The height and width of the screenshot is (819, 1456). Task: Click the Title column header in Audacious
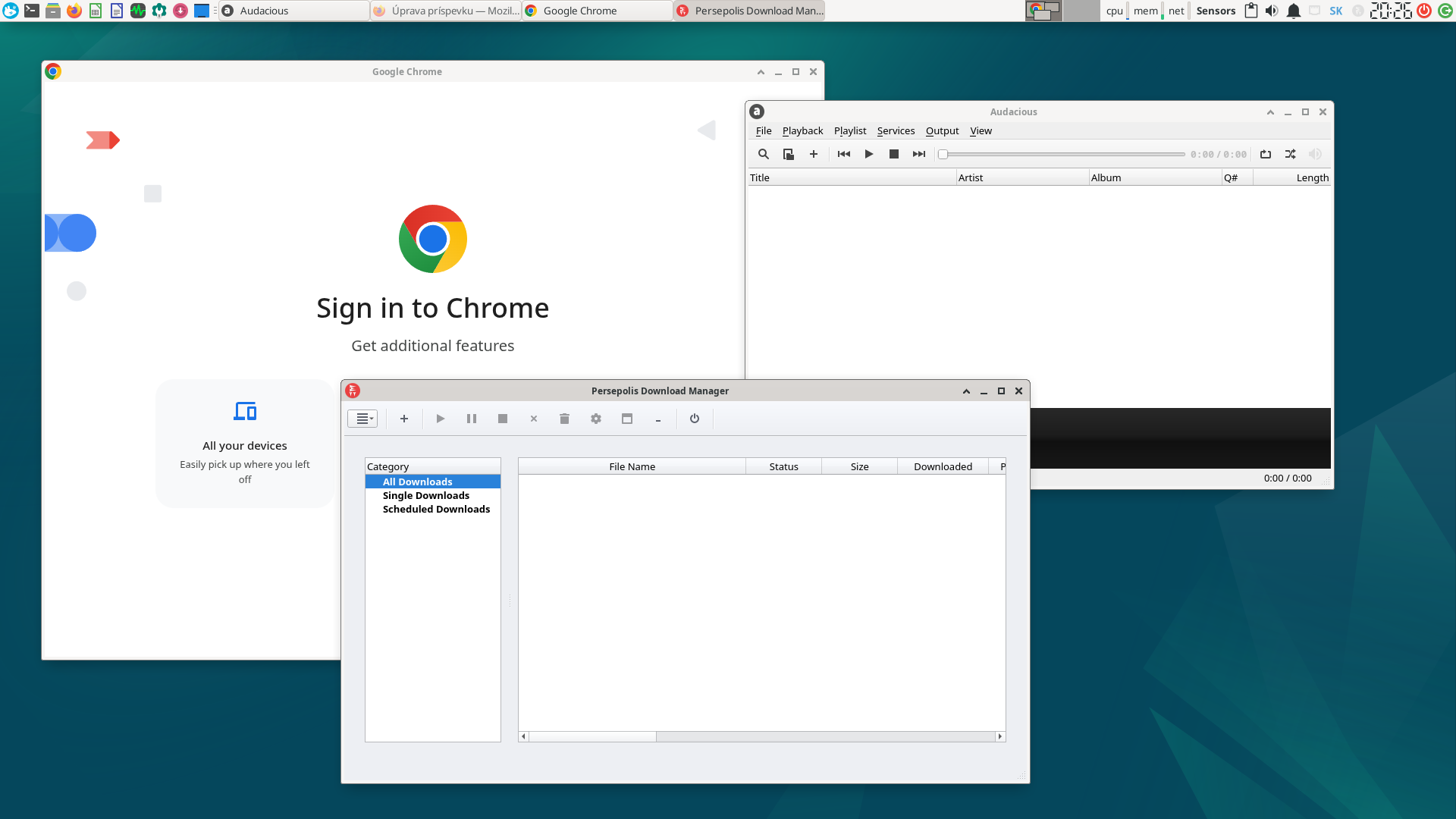pyautogui.click(x=852, y=177)
